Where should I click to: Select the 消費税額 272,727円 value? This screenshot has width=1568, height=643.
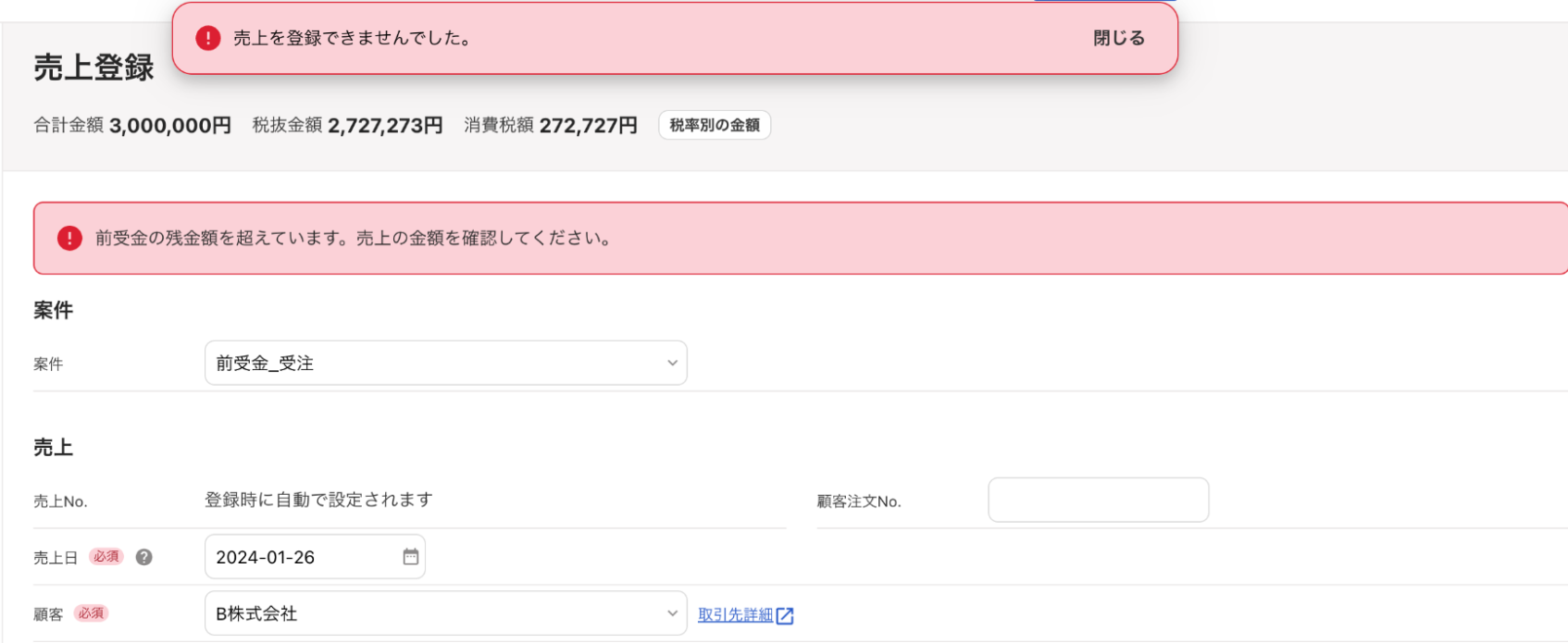click(x=589, y=125)
